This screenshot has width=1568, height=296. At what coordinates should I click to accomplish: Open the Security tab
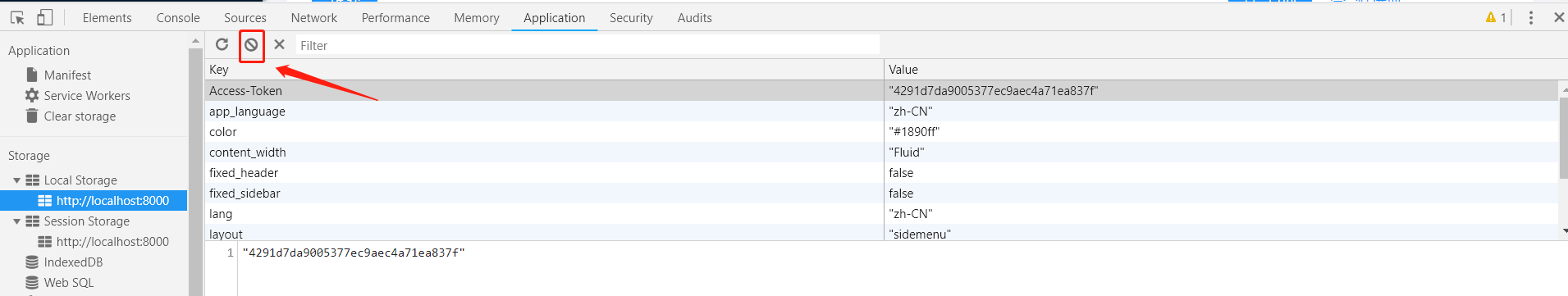631,17
